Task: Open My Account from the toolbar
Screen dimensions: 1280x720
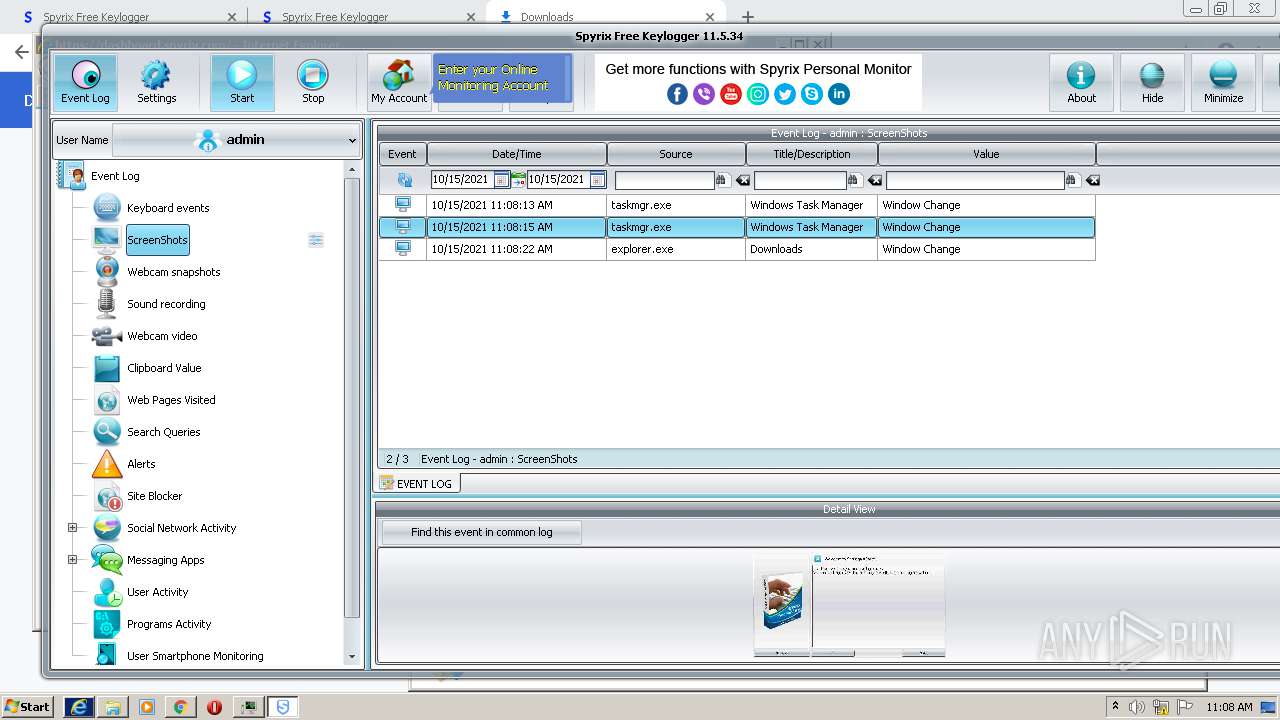Action: coord(399,82)
